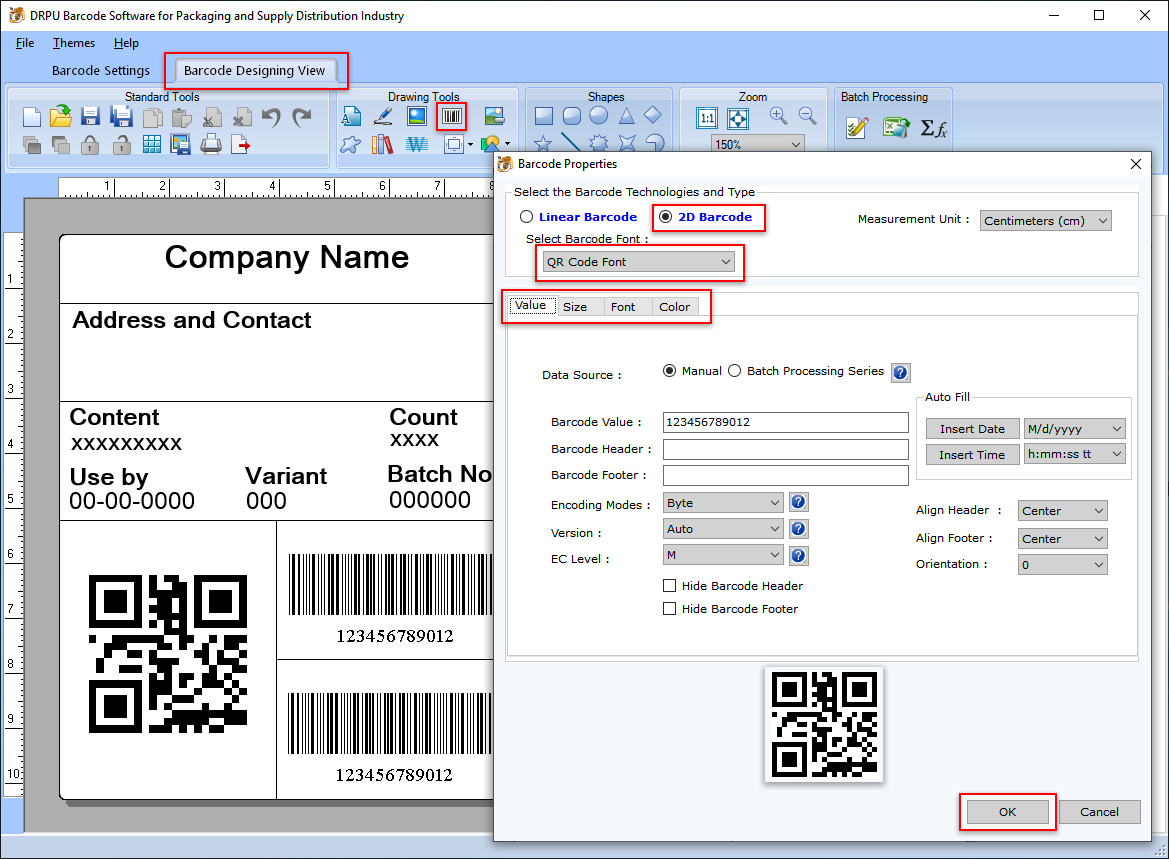Check Hide Barcode Header
The image size is (1169, 859).
(x=669, y=585)
